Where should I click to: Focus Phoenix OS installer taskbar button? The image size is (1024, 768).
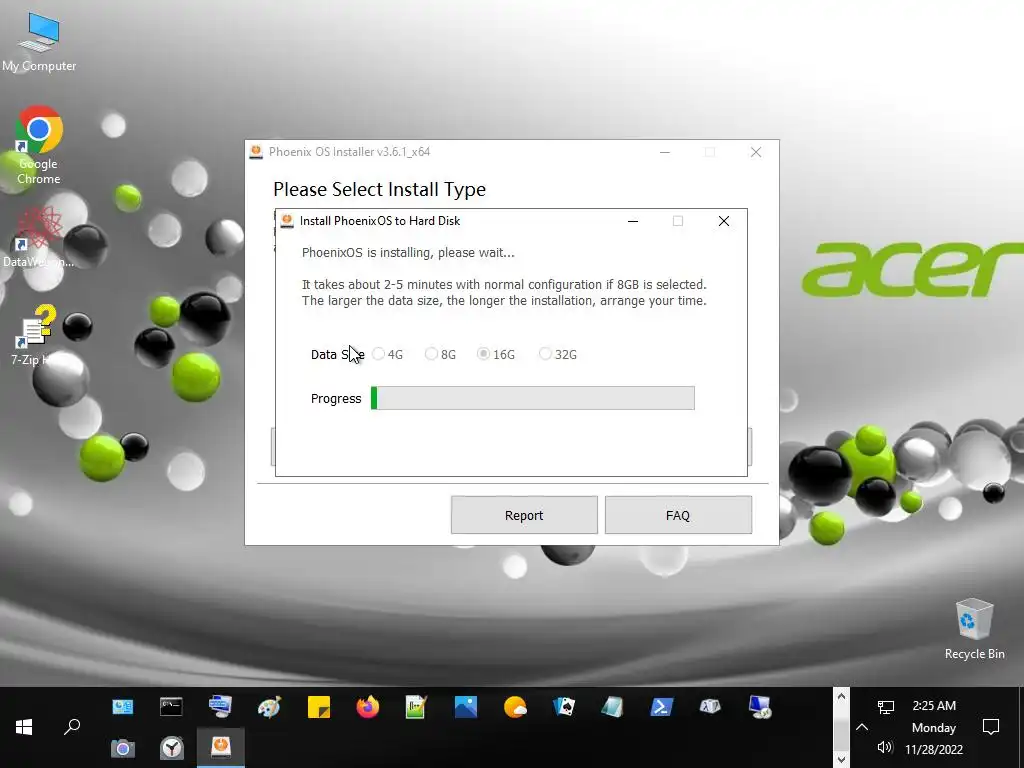coord(221,748)
